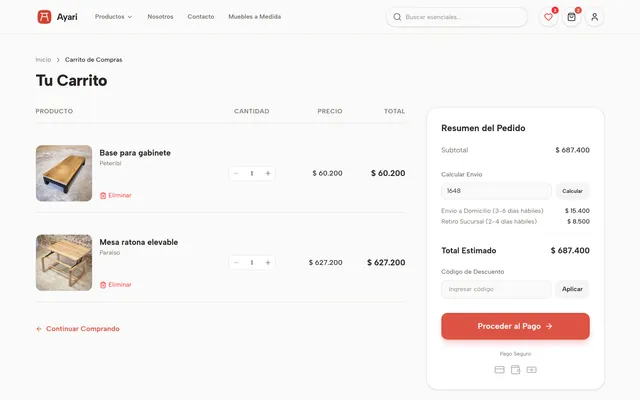The image size is (640, 400).
Task: Open the user account icon
Action: tap(595, 17)
